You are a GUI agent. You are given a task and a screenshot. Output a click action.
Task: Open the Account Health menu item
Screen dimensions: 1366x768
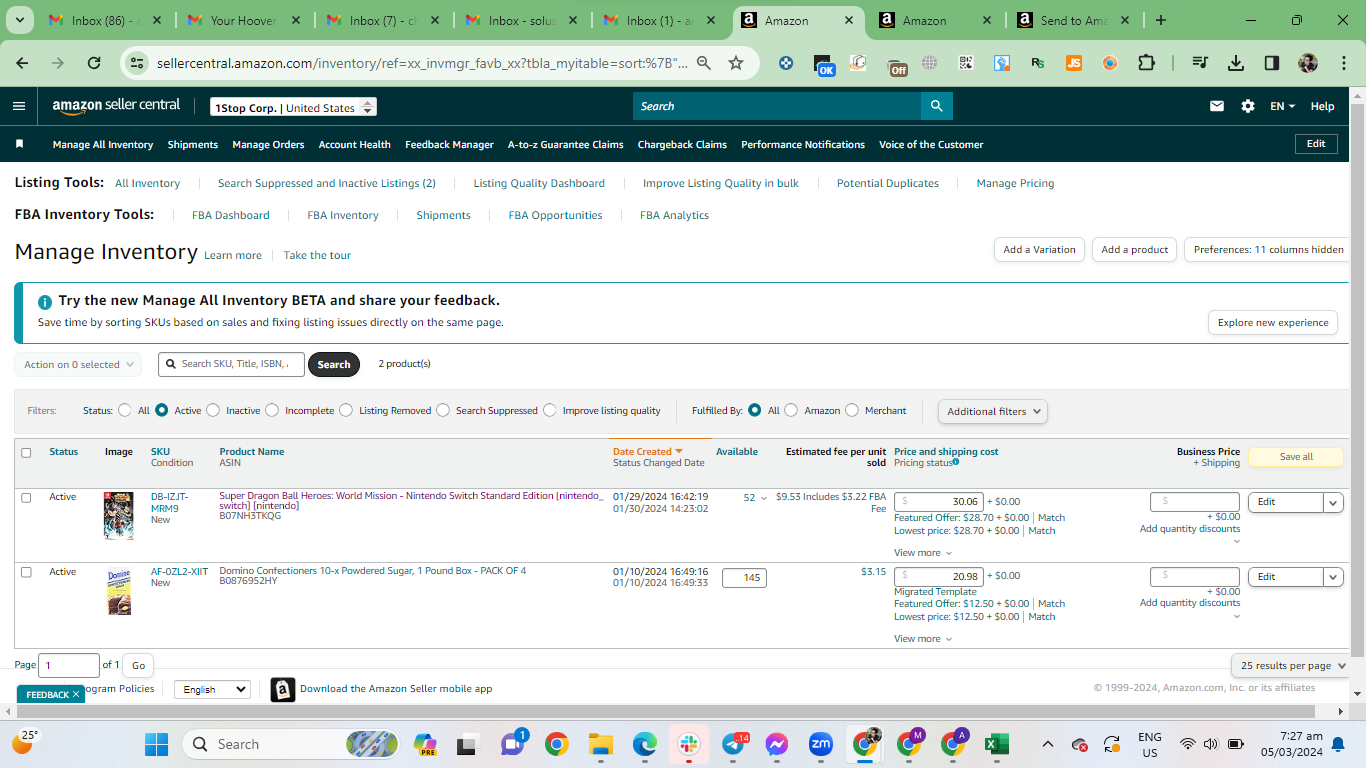355,144
